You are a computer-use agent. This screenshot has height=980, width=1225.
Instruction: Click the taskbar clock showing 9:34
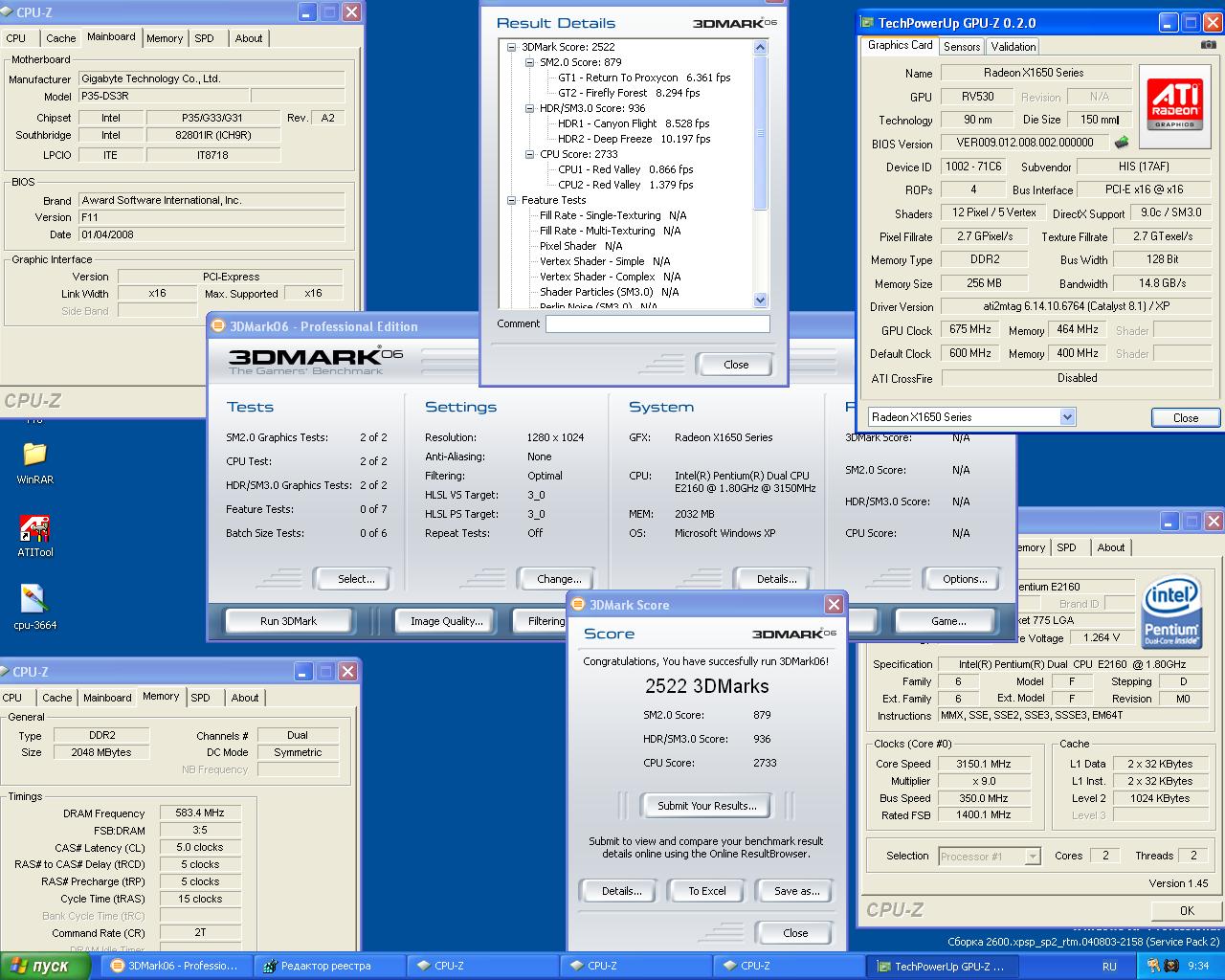coord(1197,967)
